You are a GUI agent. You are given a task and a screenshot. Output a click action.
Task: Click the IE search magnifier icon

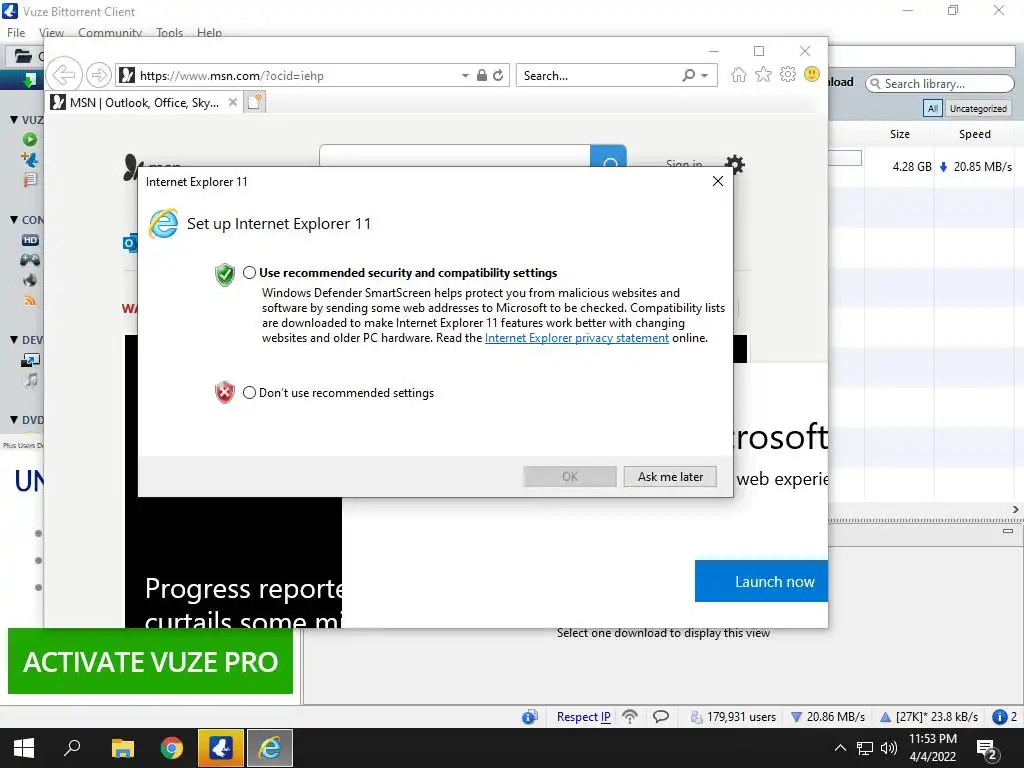(688, 75)
